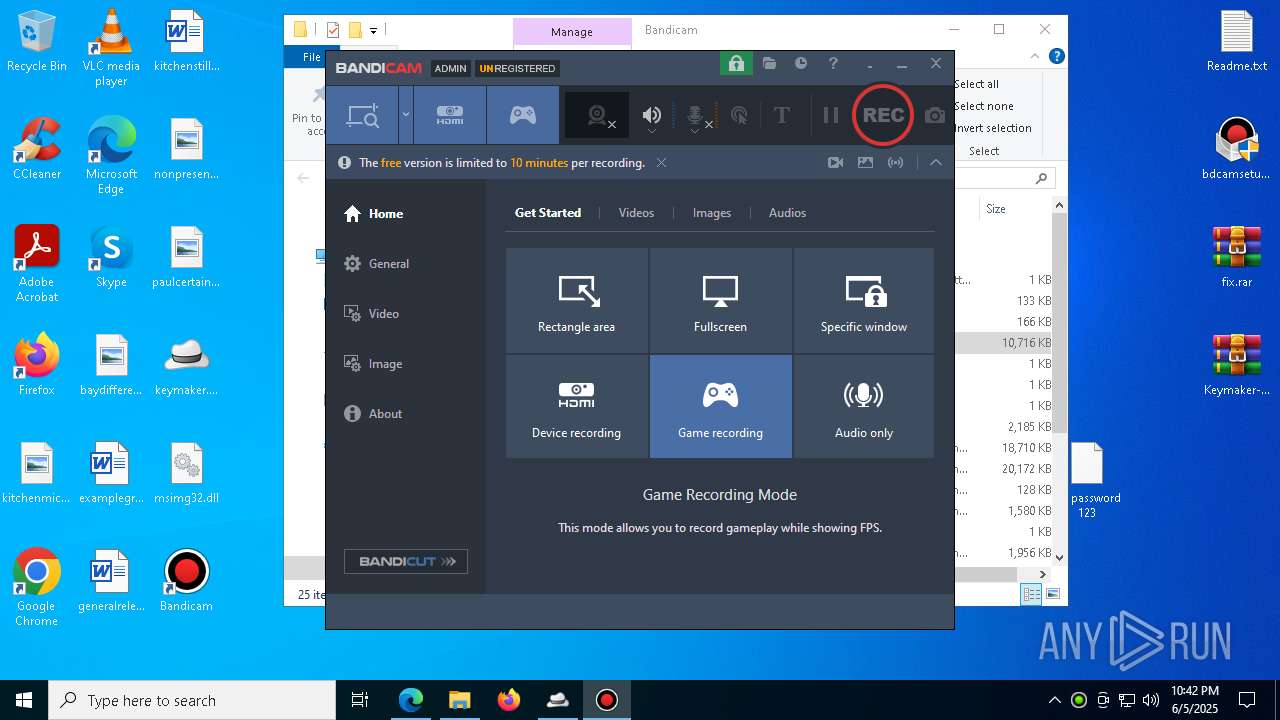This screenshot has height=720, width=1280.
Task: Show hidden system tray icons chevron
Action: pyautogui.click(x=1054, y=700)
